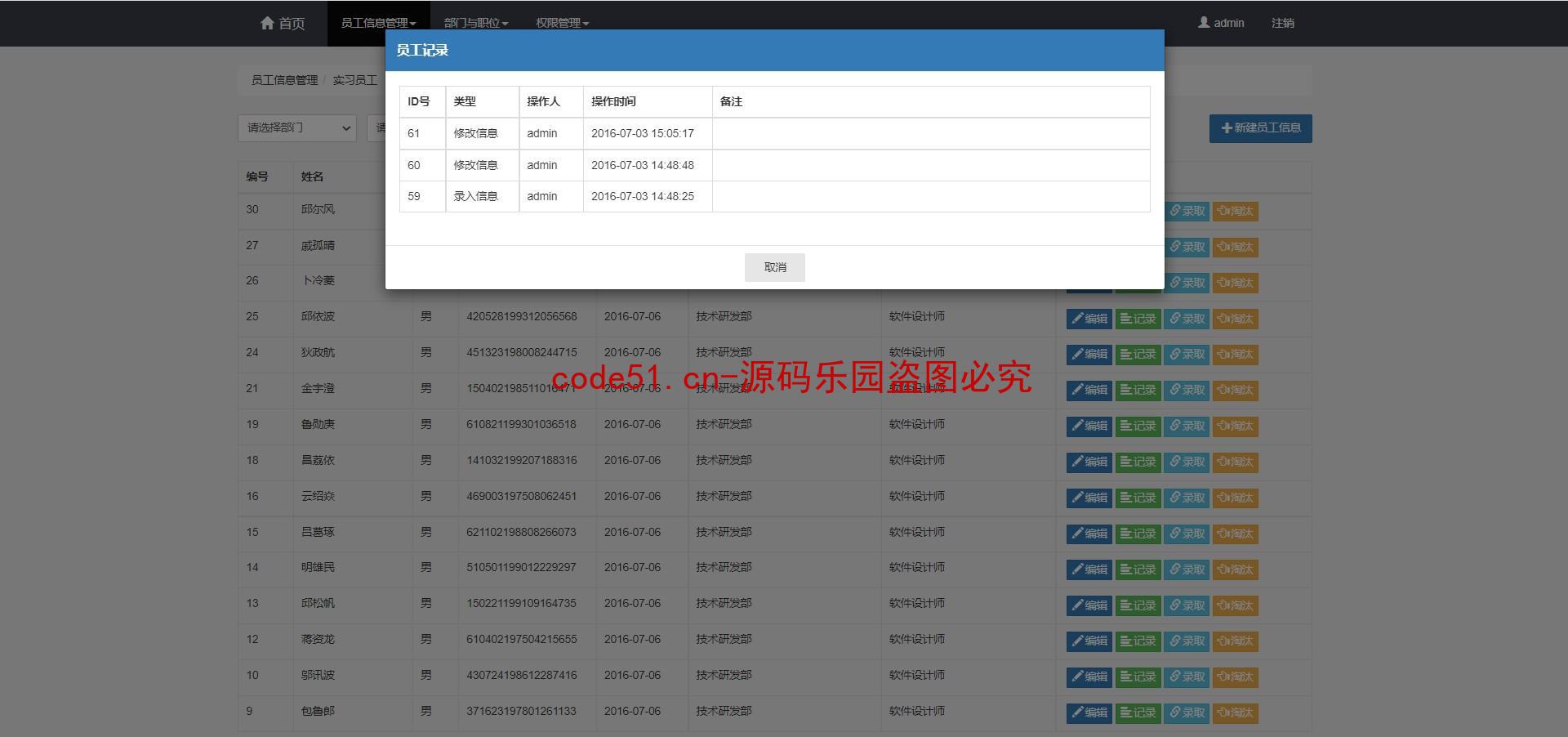
Task: Click the 备注 column header
Action: (731, 101)
